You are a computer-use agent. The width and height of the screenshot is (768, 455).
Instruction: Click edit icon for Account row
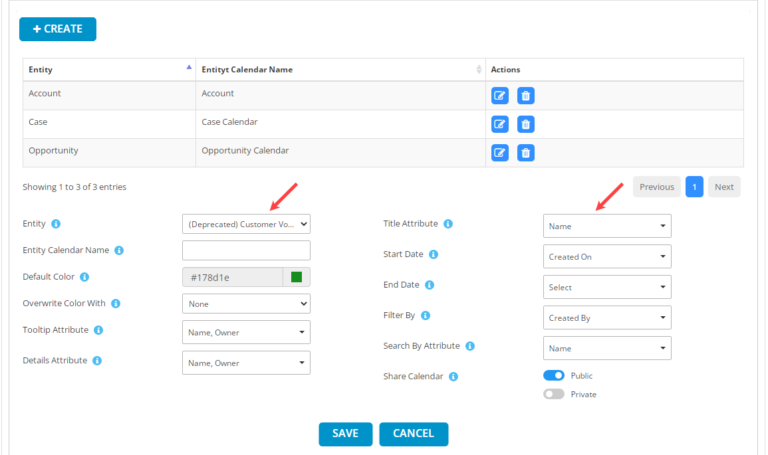point(500,96)
